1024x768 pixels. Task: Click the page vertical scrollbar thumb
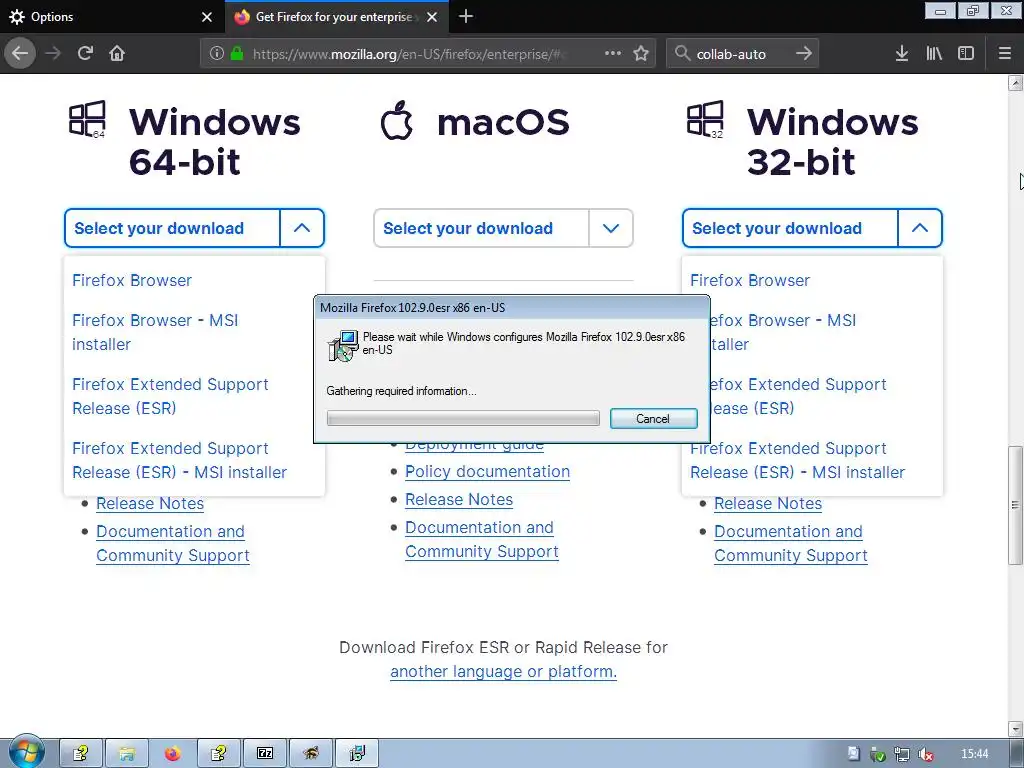[x=1015, y=505]
